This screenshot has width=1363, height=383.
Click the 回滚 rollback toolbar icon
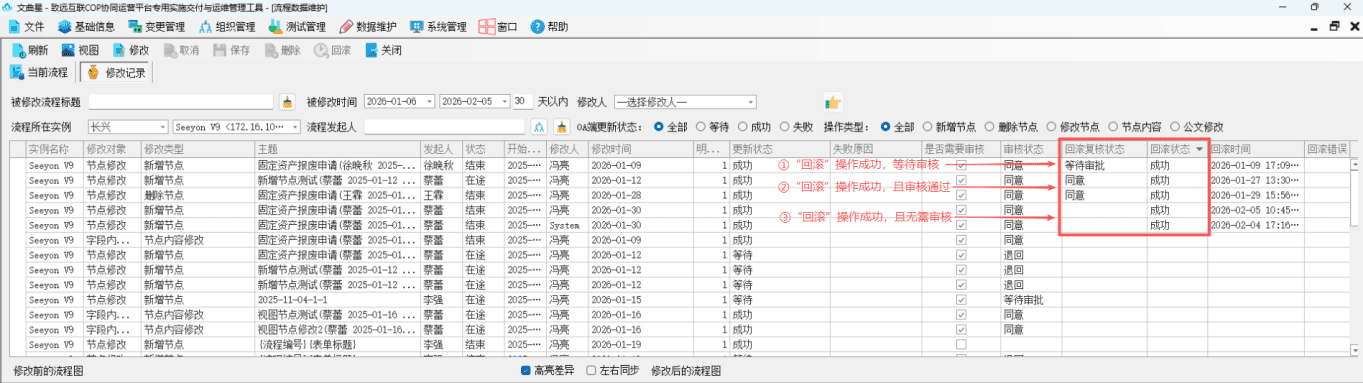[320, 49]
